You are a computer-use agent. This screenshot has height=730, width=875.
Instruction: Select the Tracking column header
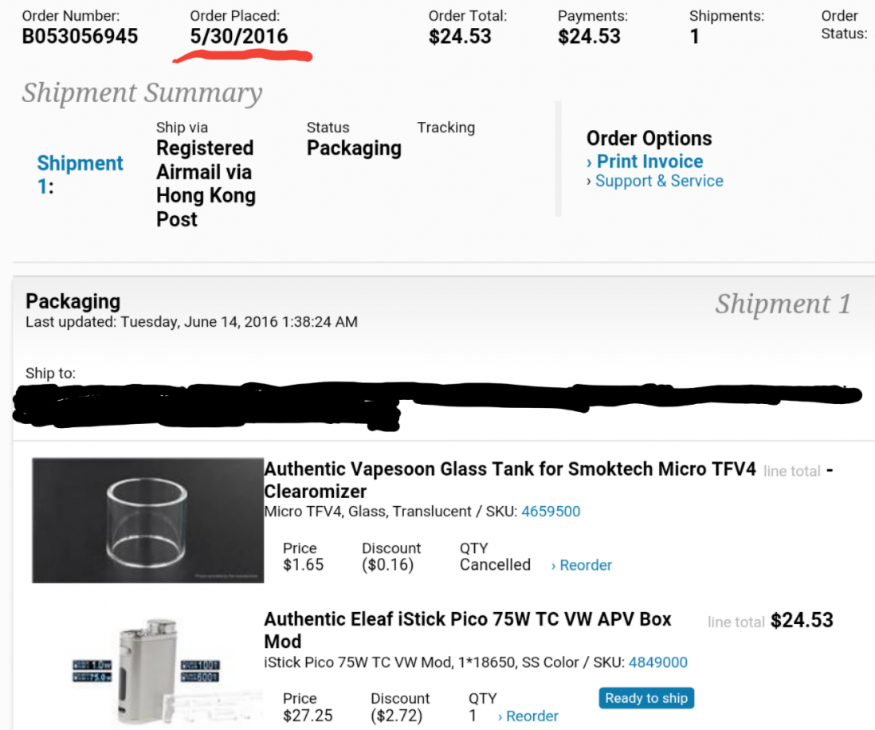click(445, 127)
